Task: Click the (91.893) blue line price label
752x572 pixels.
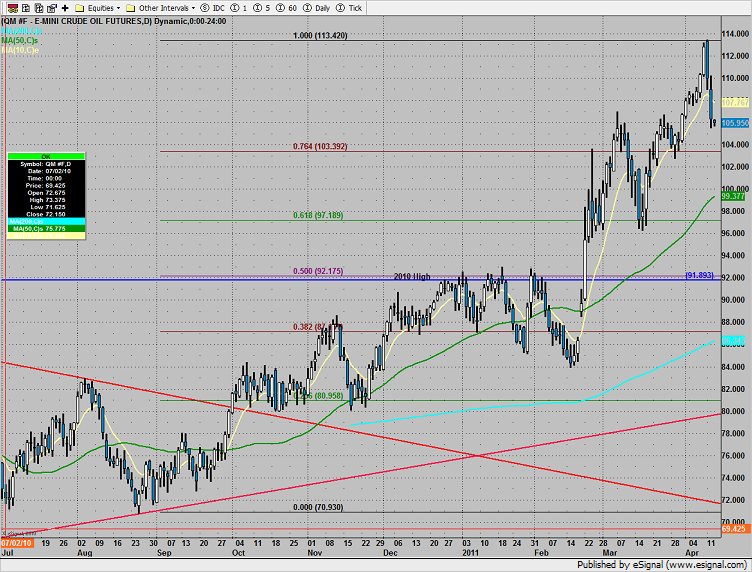Action: point(699,275)
